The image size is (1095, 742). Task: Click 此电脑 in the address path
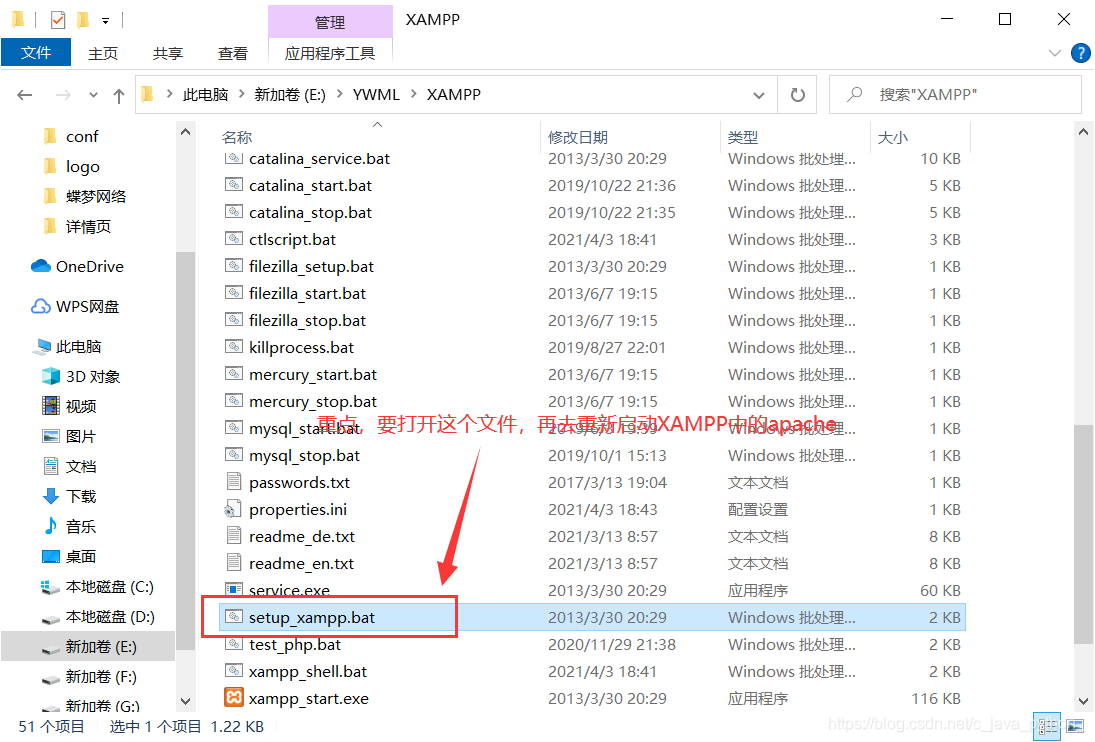point(205,94)
